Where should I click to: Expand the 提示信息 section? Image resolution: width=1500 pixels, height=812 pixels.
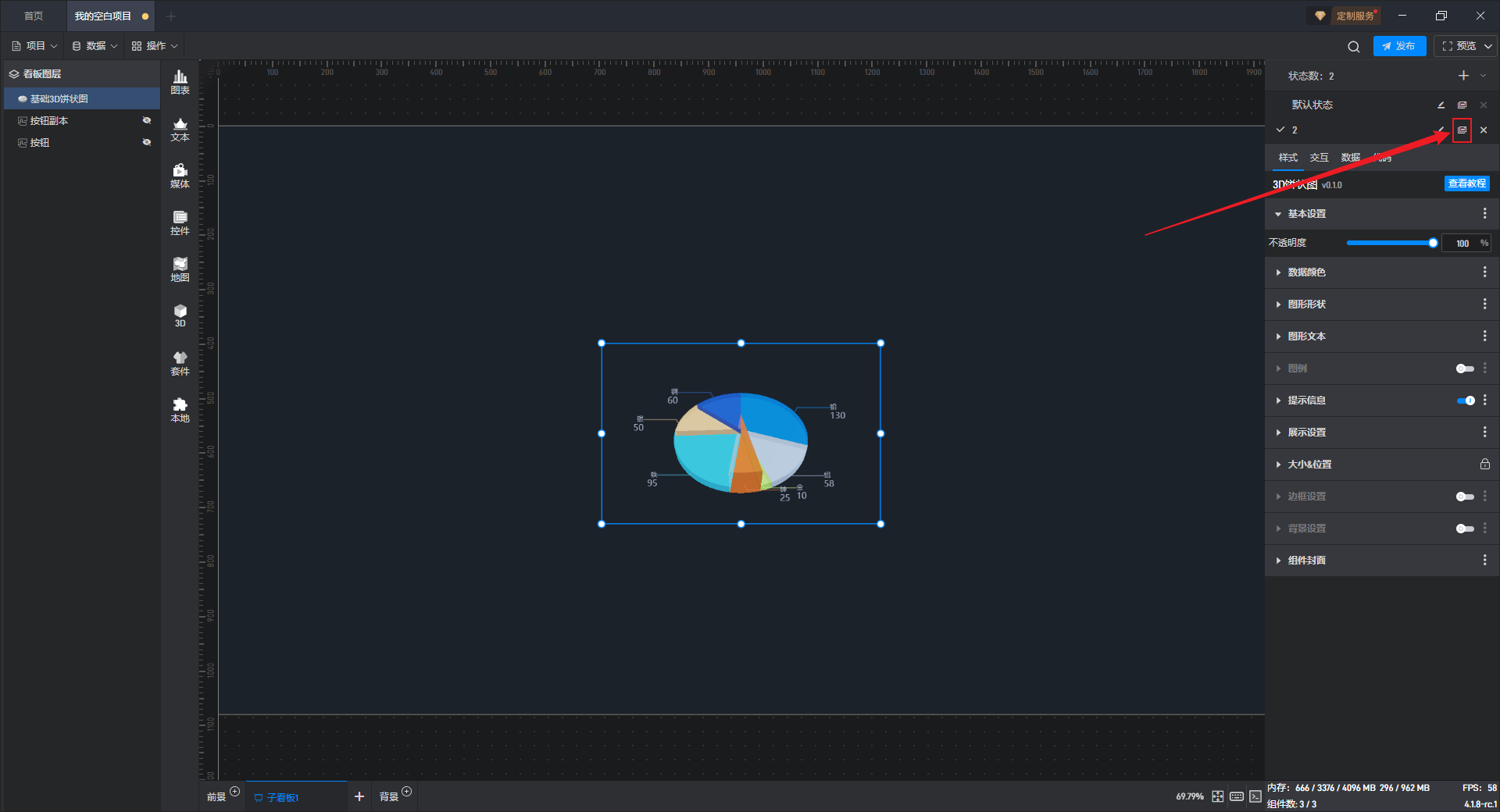click(1278, 401)
